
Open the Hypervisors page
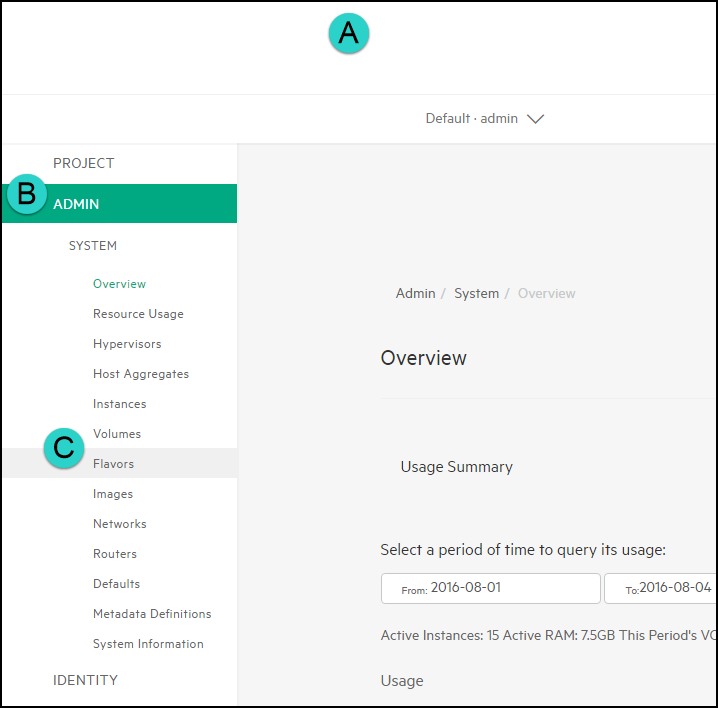coord(127,344)
